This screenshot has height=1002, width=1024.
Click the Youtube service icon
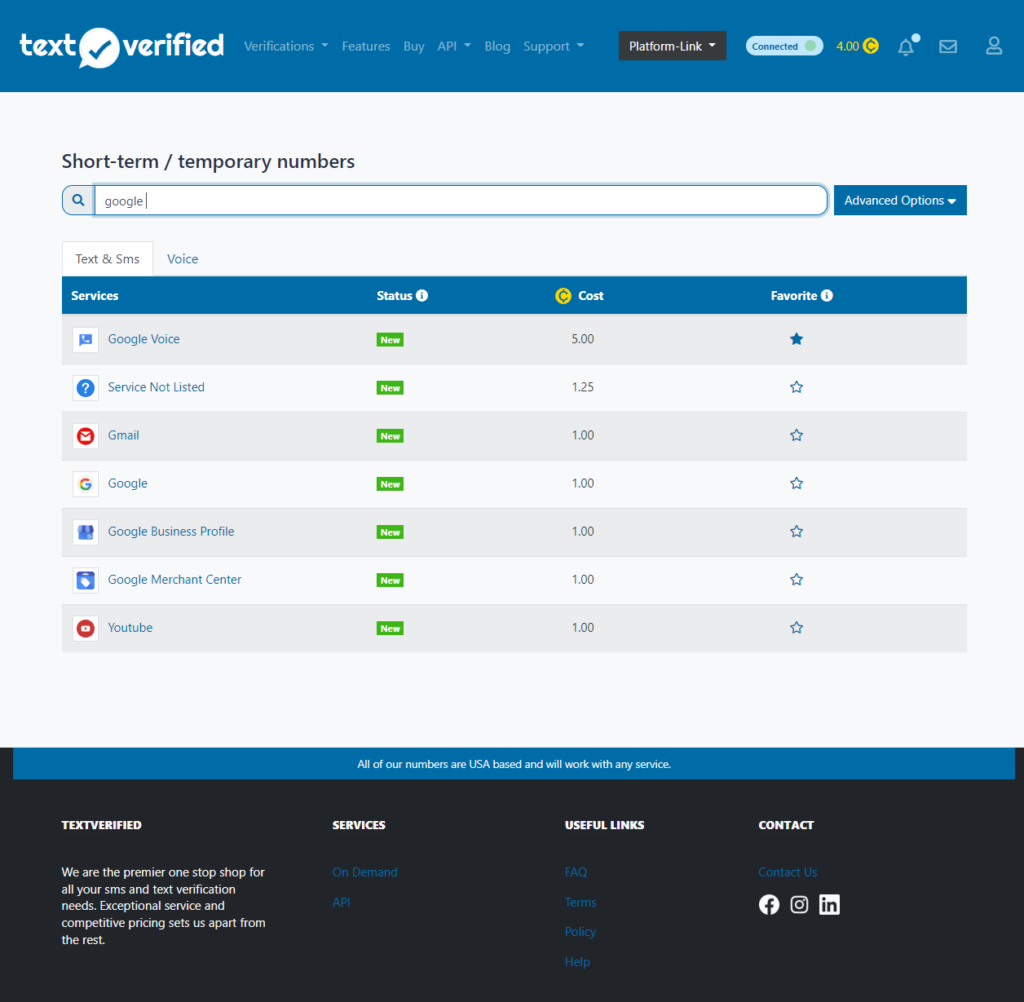click(x=86, y=628)
